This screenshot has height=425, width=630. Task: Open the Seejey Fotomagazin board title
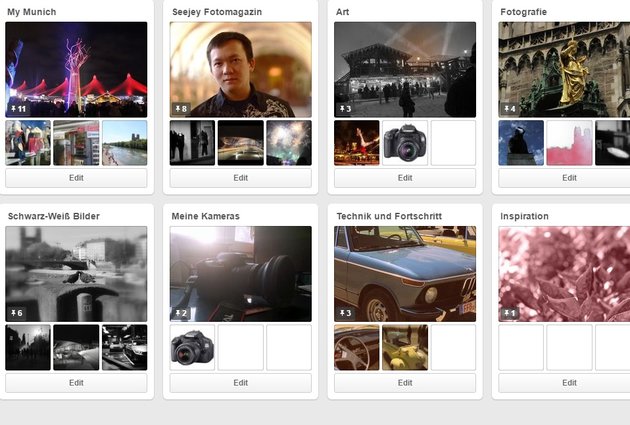point(217,12)
